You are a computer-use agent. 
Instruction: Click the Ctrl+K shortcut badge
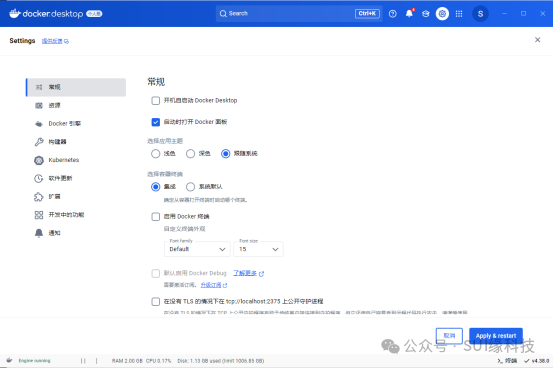tap(367, 13)
